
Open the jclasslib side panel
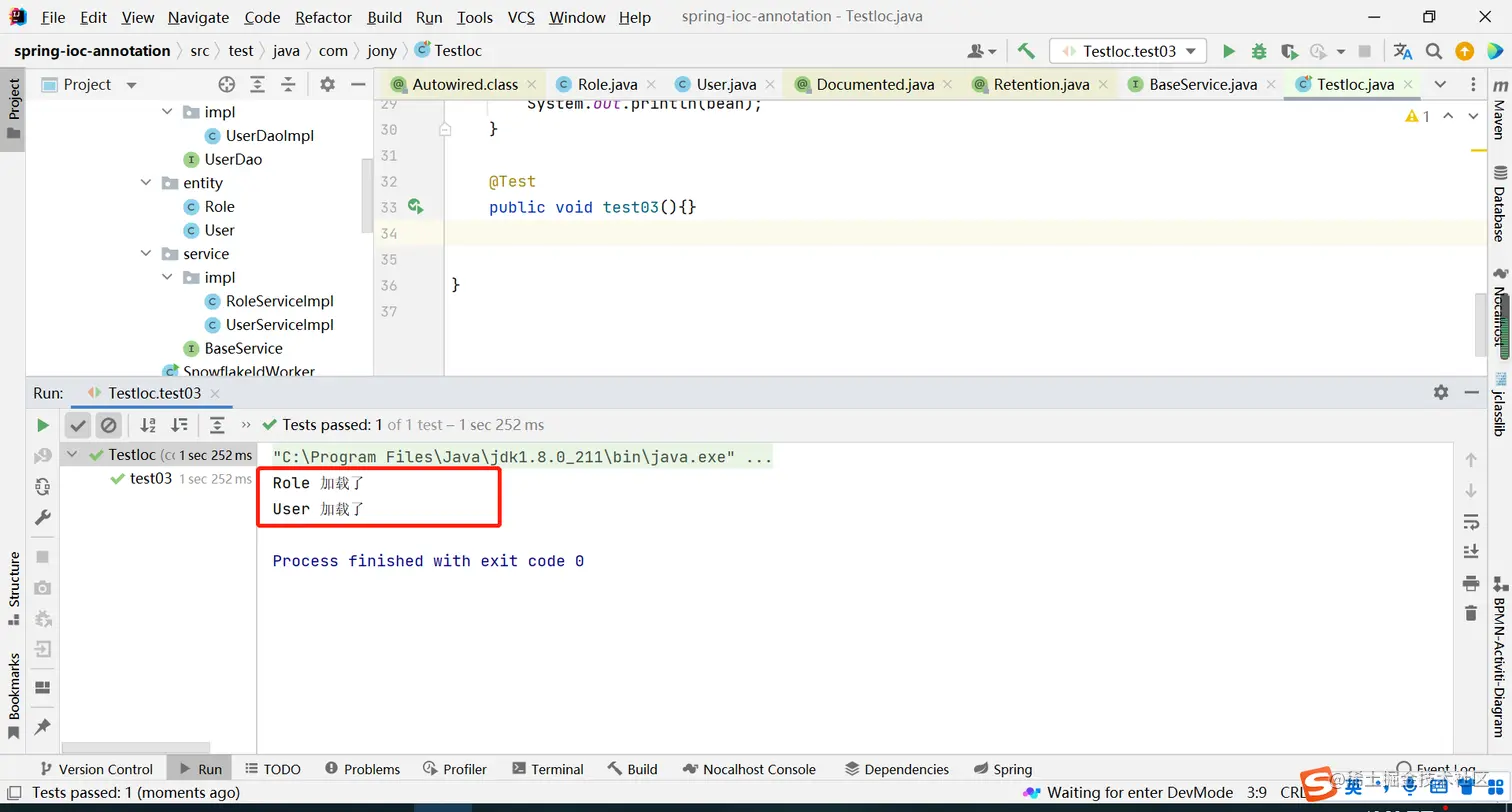1499,404
